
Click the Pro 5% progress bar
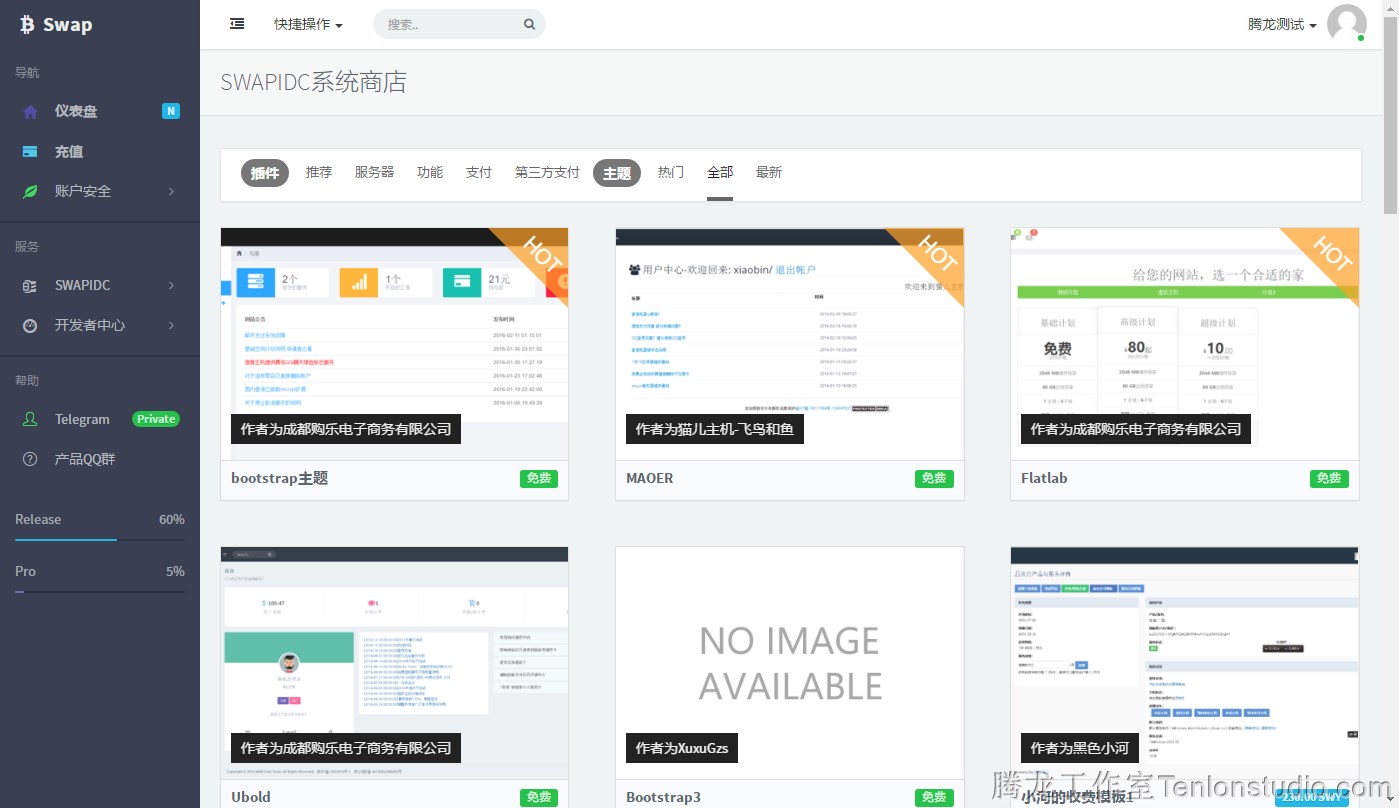[100, 592]
